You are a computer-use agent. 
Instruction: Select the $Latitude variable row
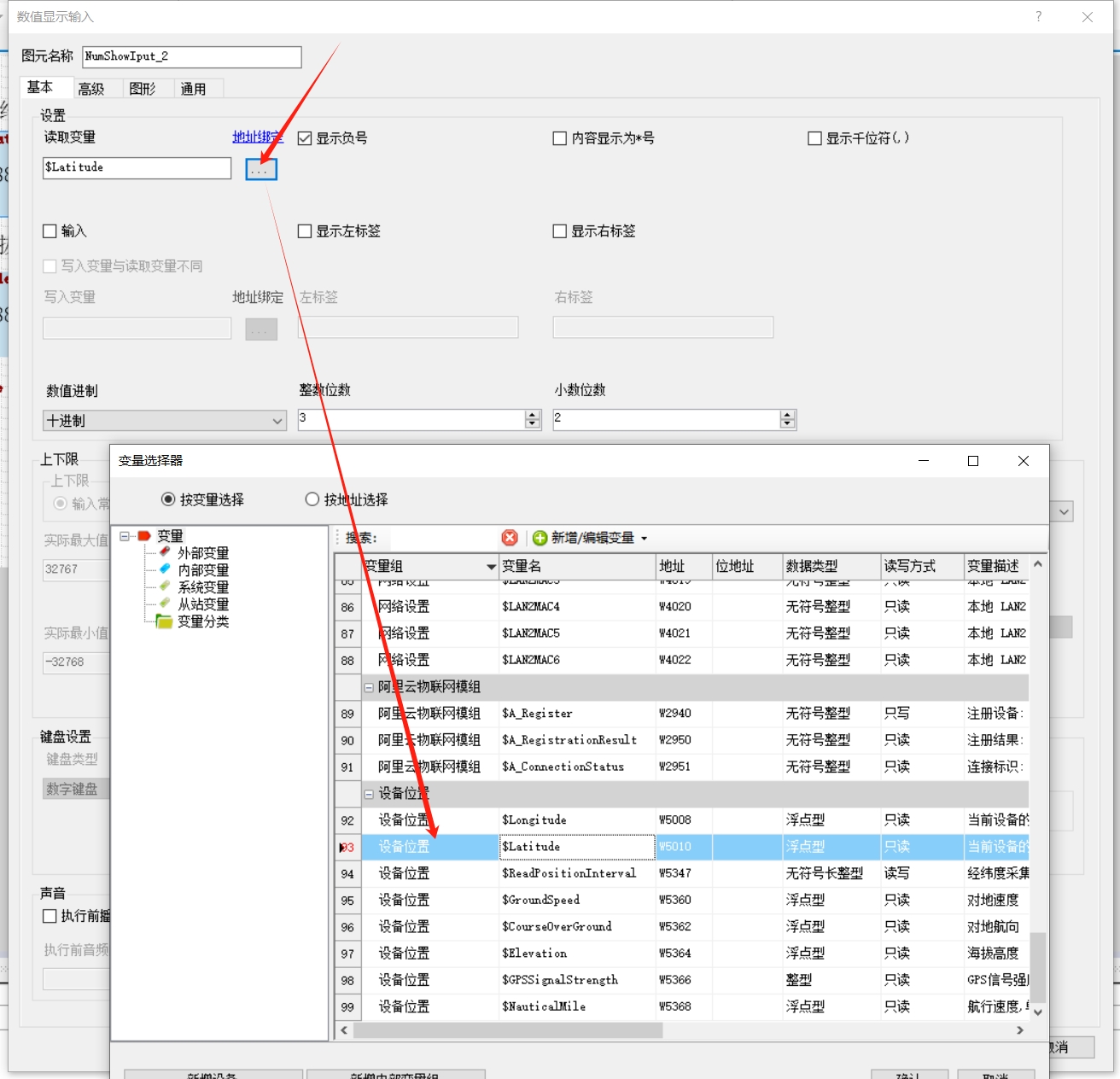[x=682, y=847]
